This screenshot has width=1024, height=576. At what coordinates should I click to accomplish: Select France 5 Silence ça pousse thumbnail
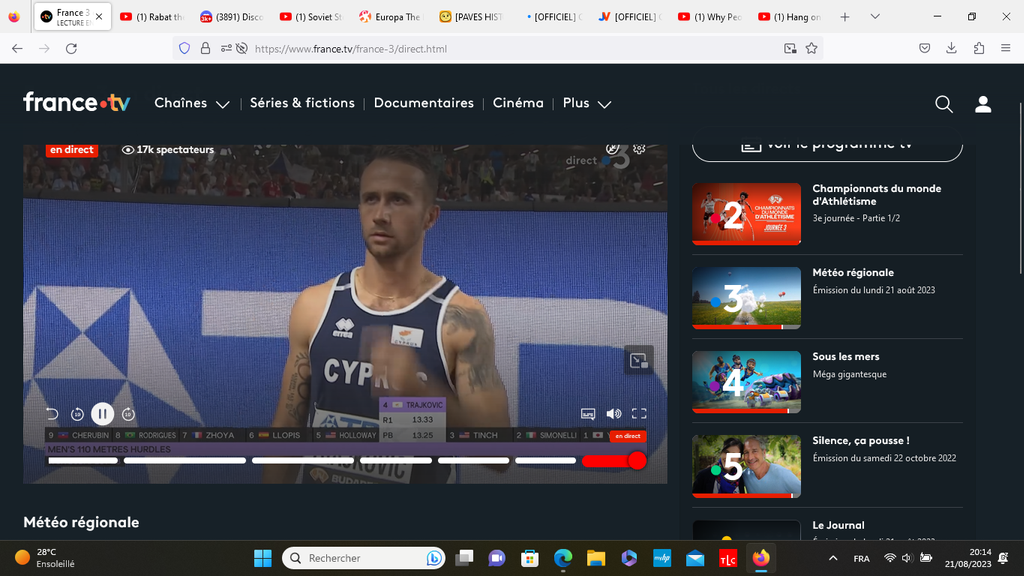click(746, 466)
